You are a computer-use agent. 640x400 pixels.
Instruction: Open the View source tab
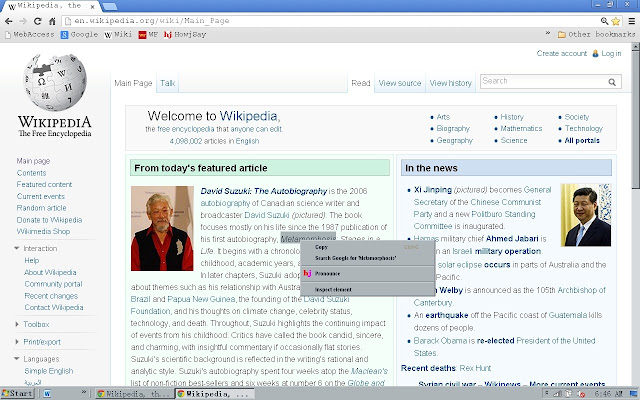pyautogui.click(x=400, y=83)
